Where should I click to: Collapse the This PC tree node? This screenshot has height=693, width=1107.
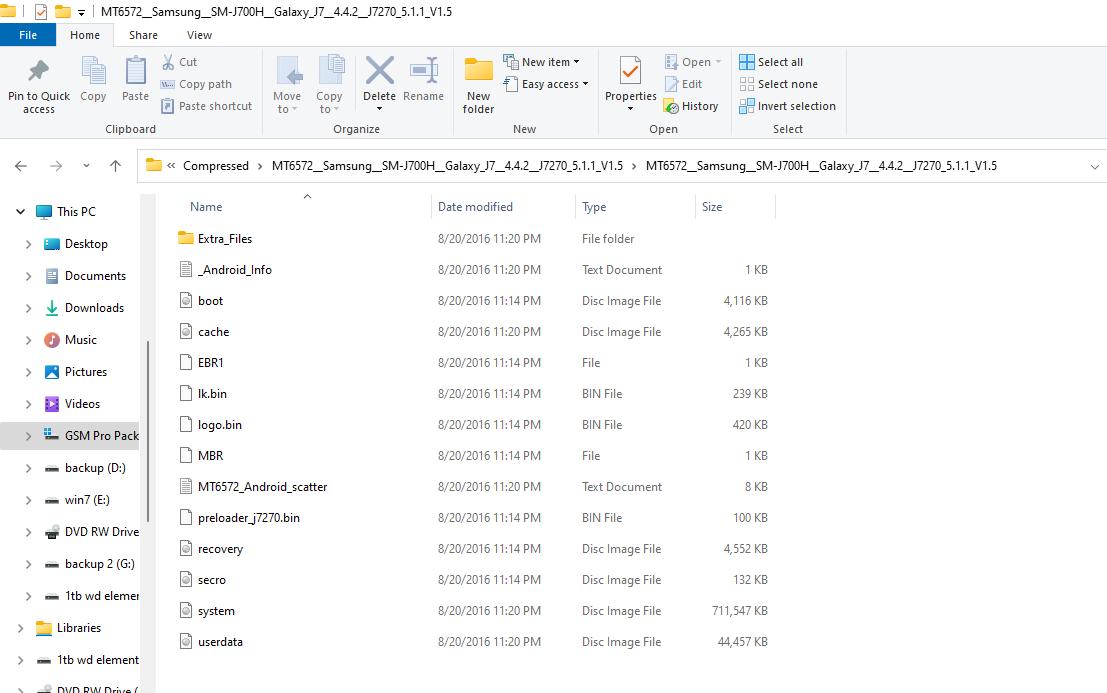(x=20, y=211)
